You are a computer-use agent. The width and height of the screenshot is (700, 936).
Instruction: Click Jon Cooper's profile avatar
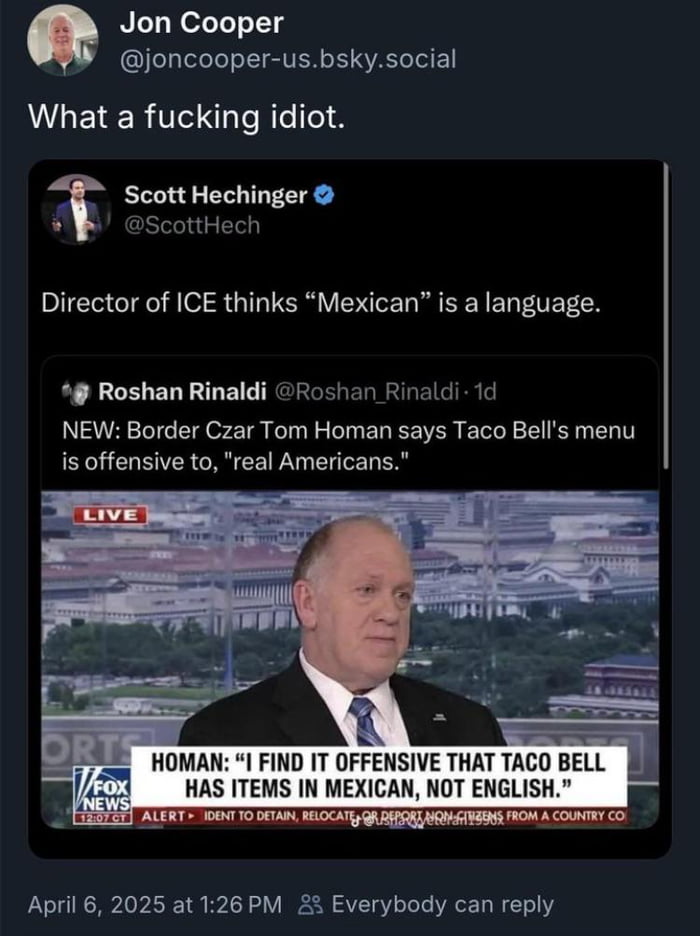62,41
